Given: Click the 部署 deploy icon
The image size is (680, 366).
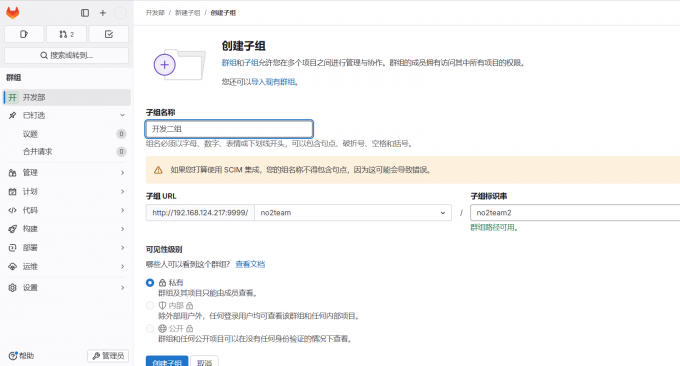Looking at the screenshot, I should coord(13,248).
